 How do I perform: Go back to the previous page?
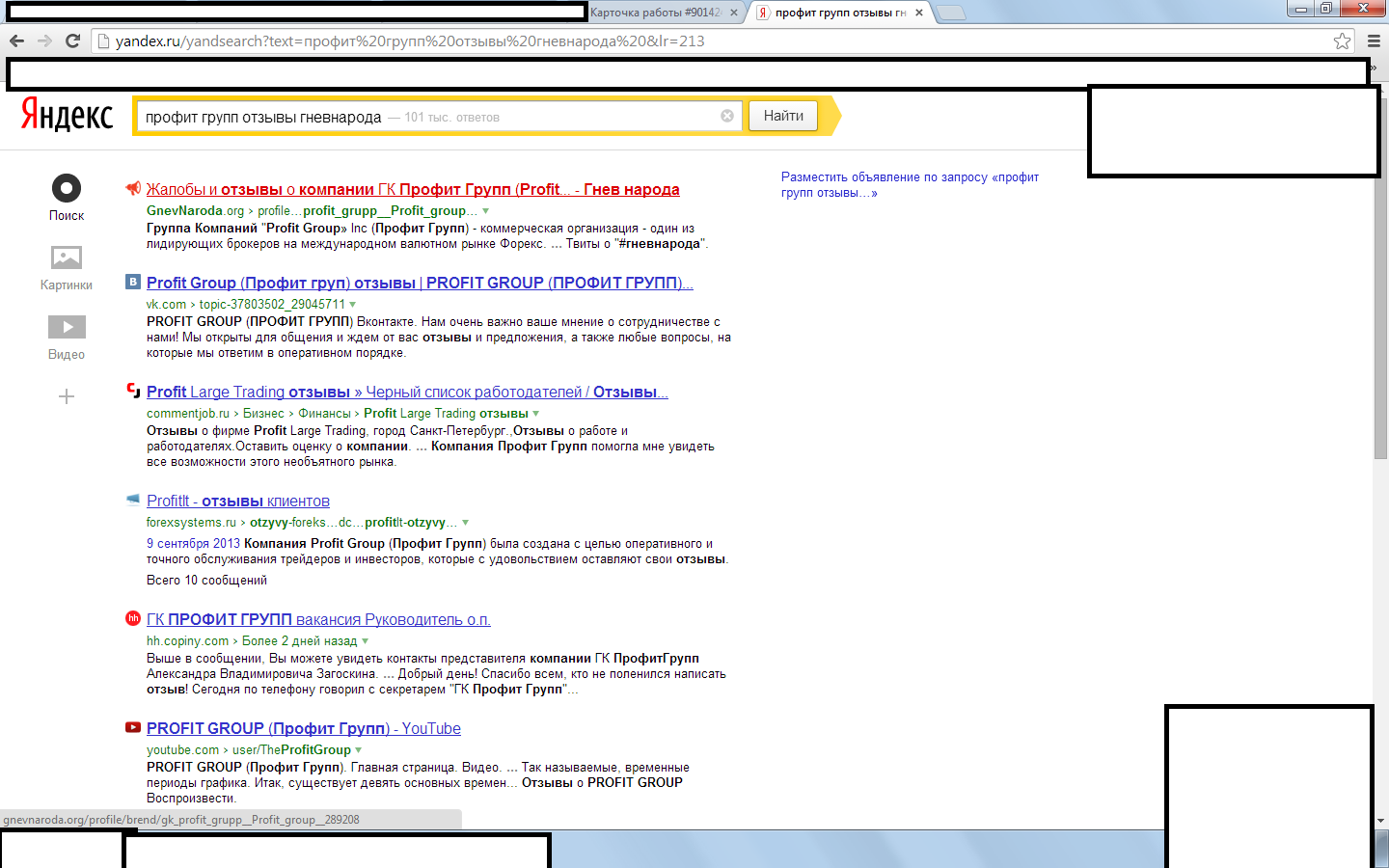(16, 41)
